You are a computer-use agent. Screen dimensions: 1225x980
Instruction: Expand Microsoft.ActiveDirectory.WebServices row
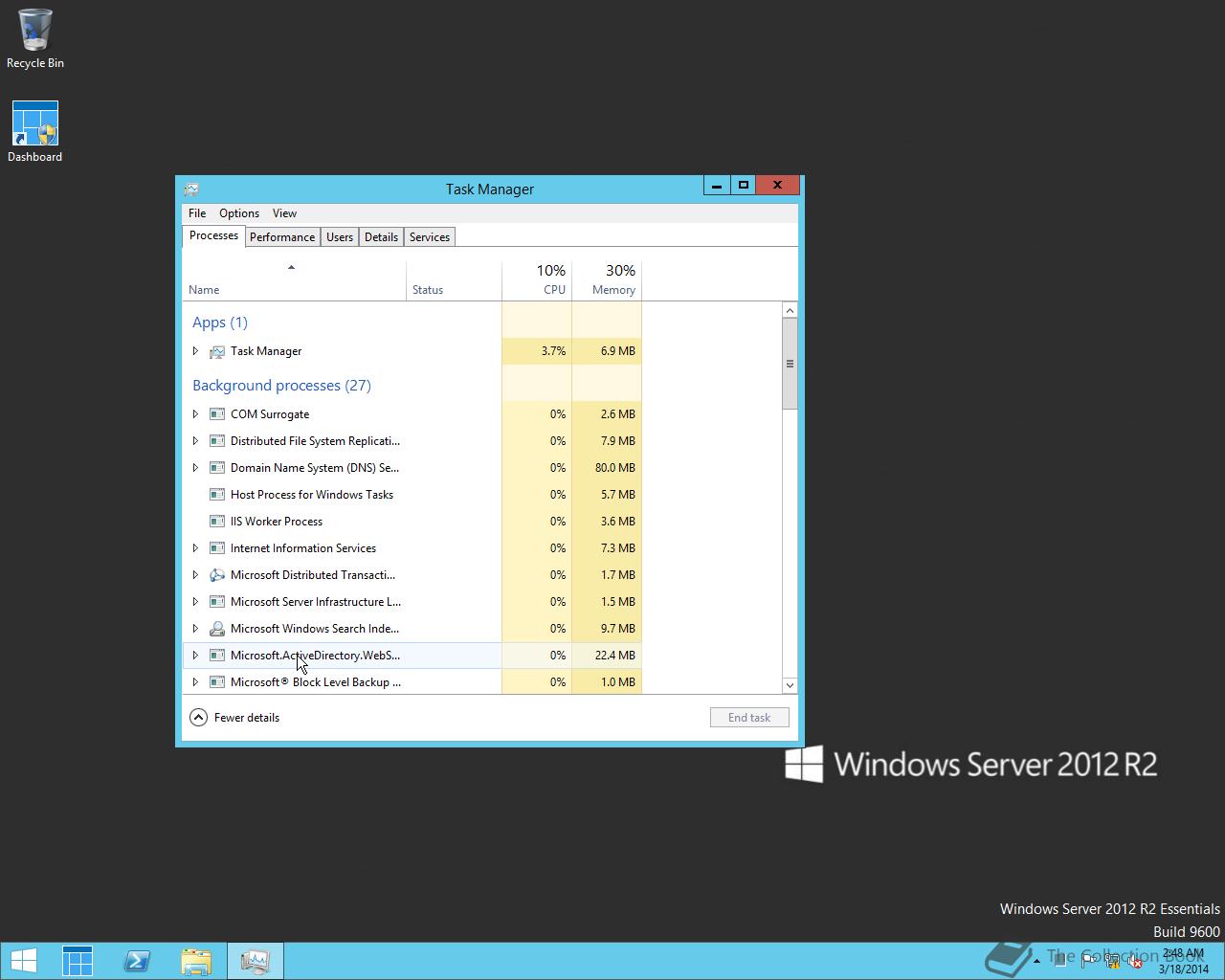pyautogui.click(x=195, y=656)
